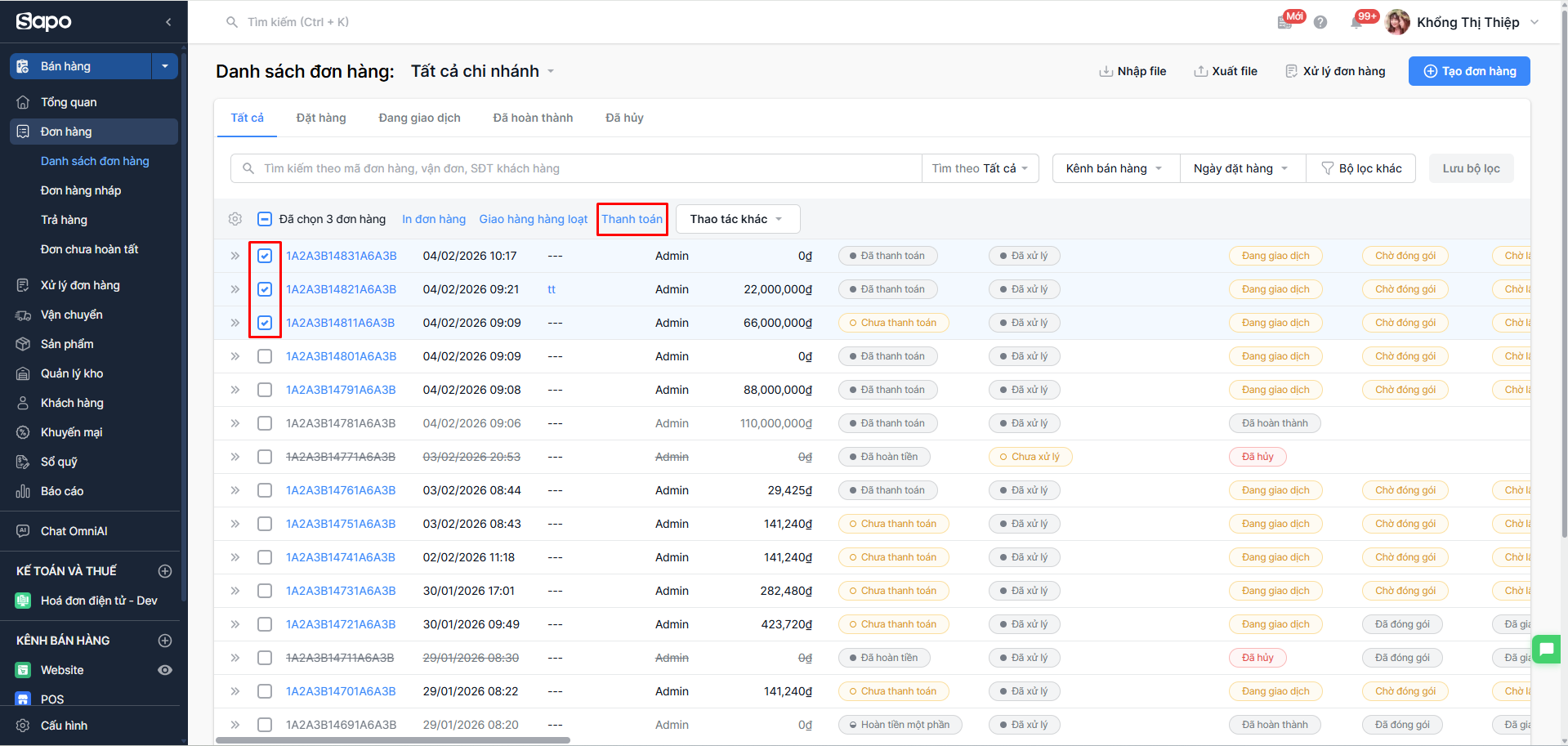Open the Thao tác khác dropdown
1568x746 pixels.
(737, 219)
